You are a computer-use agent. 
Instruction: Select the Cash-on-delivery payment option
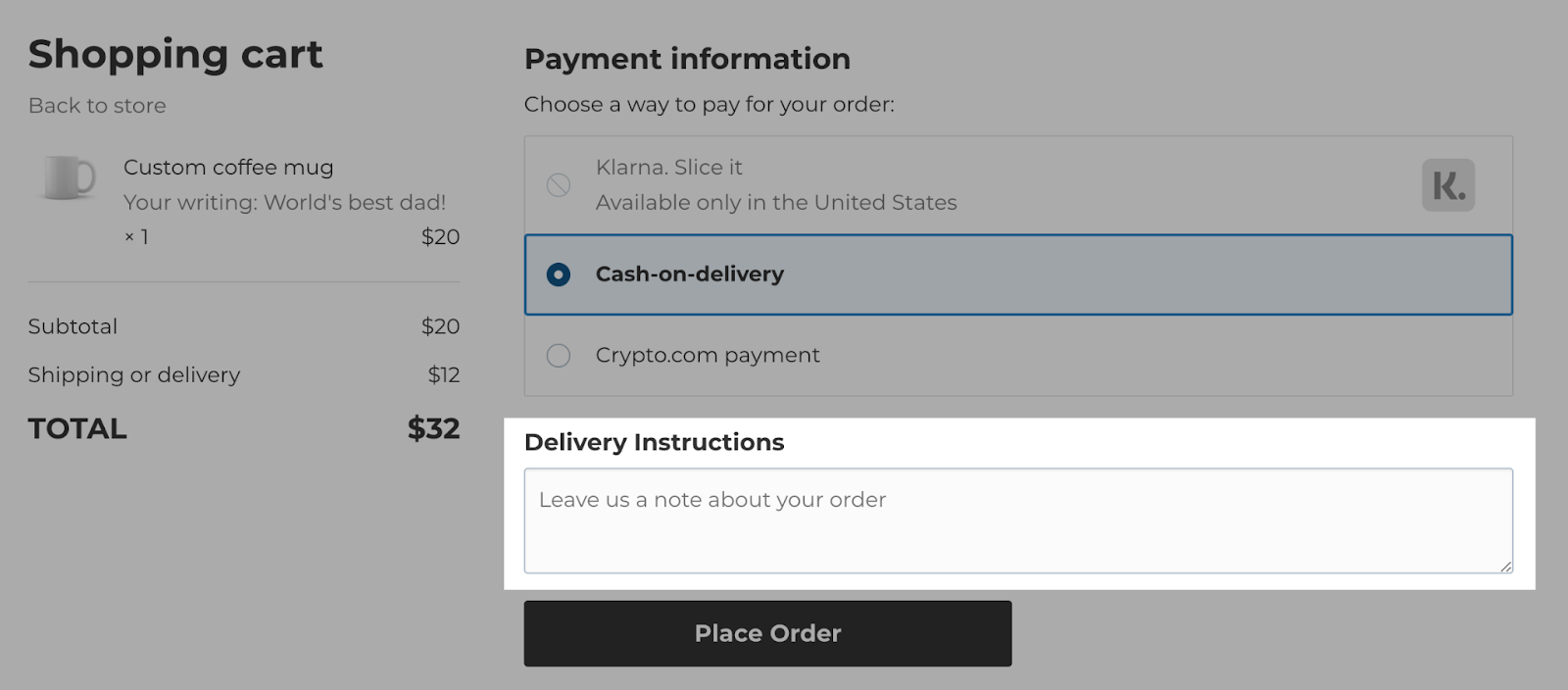(558, 275)
